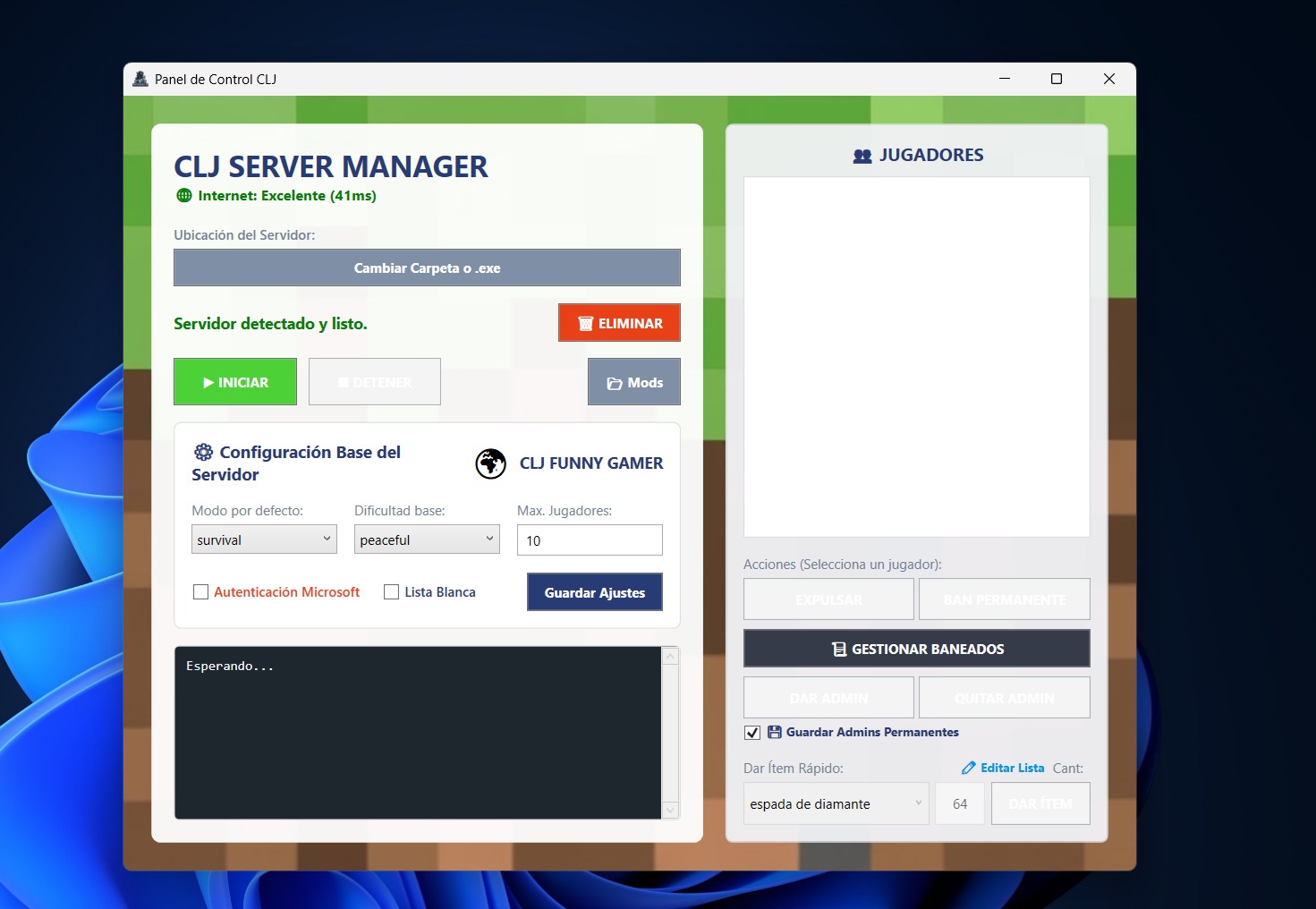1316x909 pixels.
Task: Maximize the Panel de Control CLJ window
Action: pyautogui.click(x=1057, y=79)
